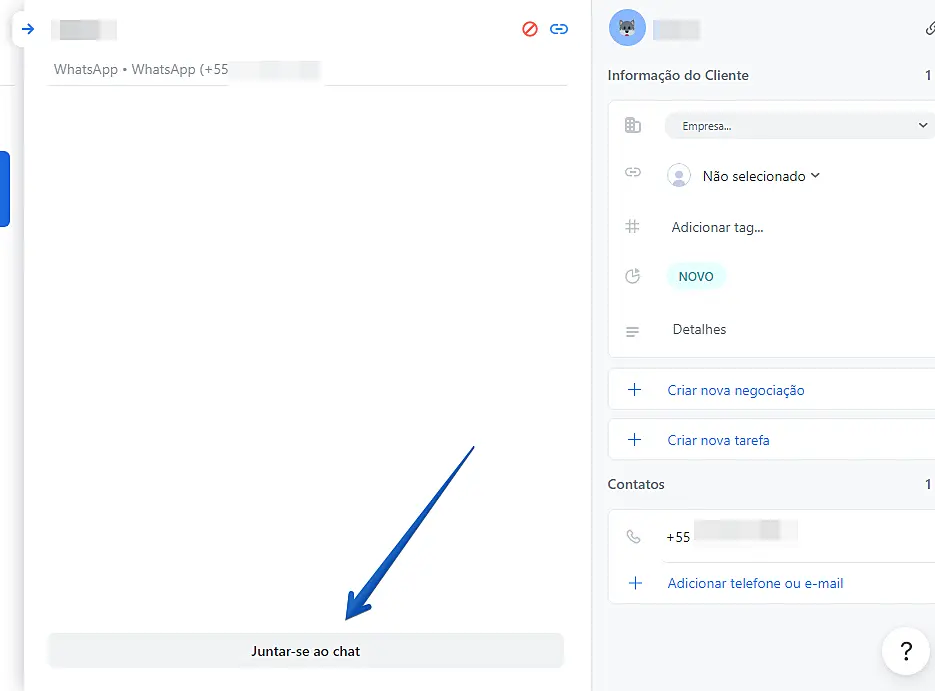Viewport: 935px width, 691px height.
Task: Click the company building icon
Action: (633, 125)
